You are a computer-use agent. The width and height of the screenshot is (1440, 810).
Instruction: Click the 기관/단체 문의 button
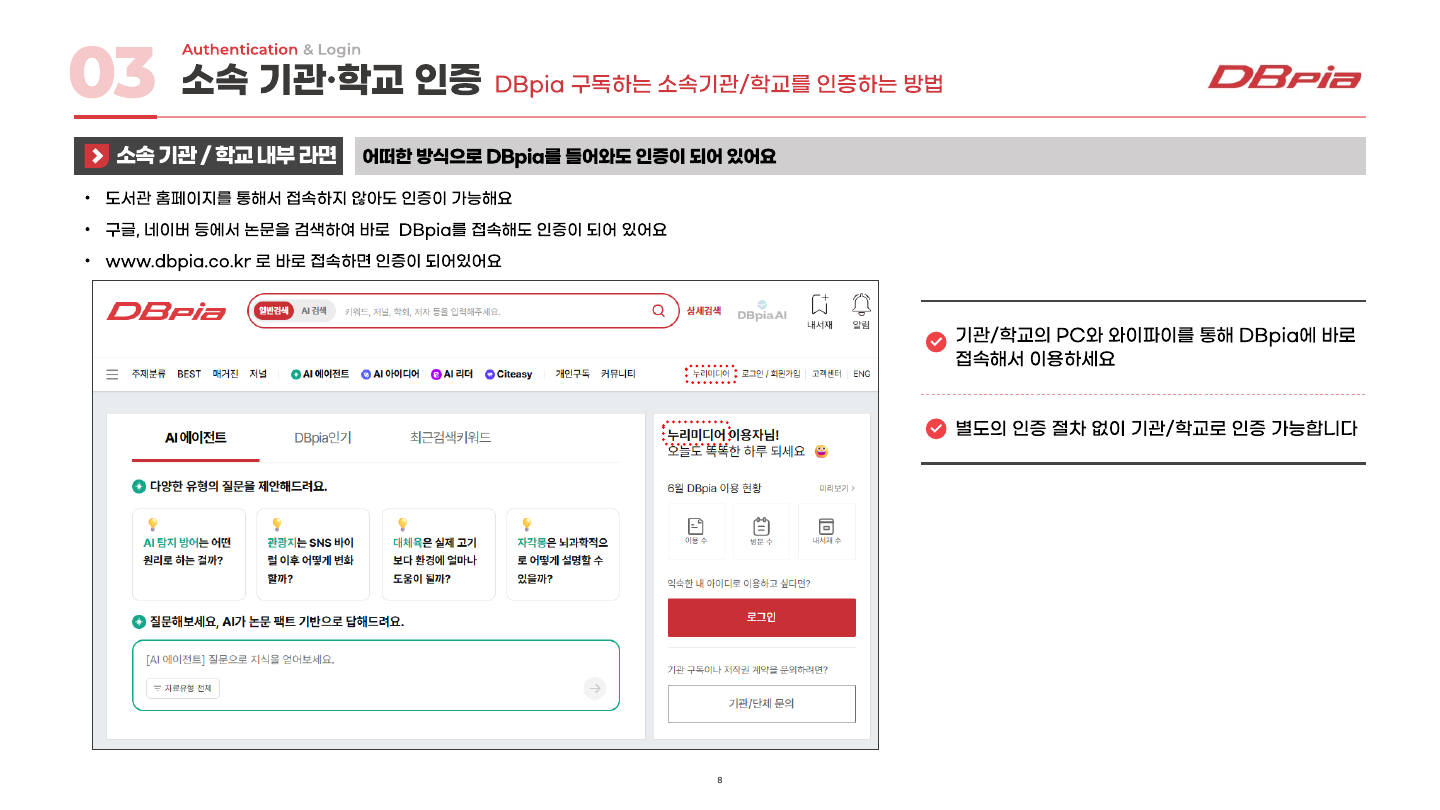point(762,703)
